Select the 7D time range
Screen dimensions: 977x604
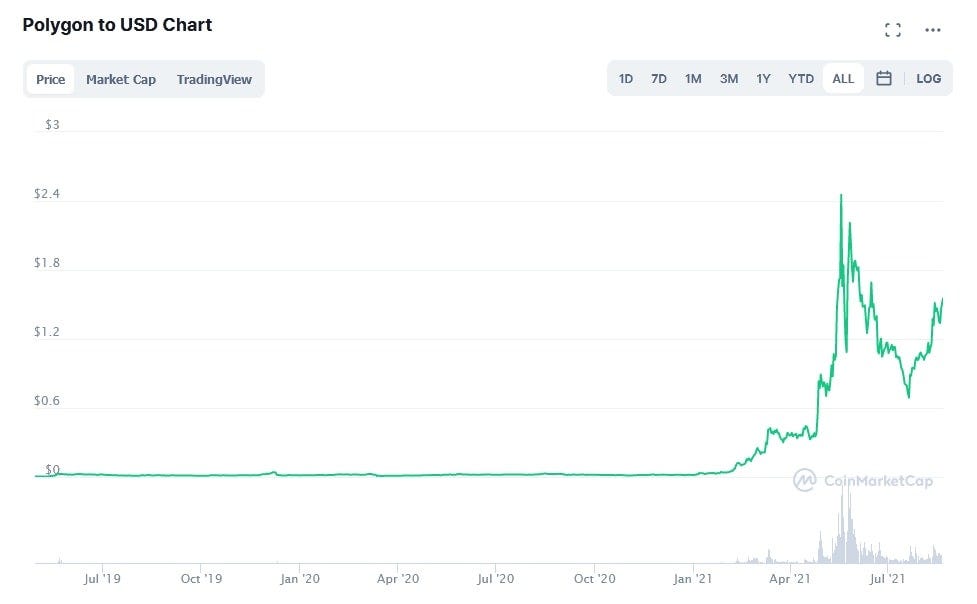pyautogui.click(x=658, y=78)
